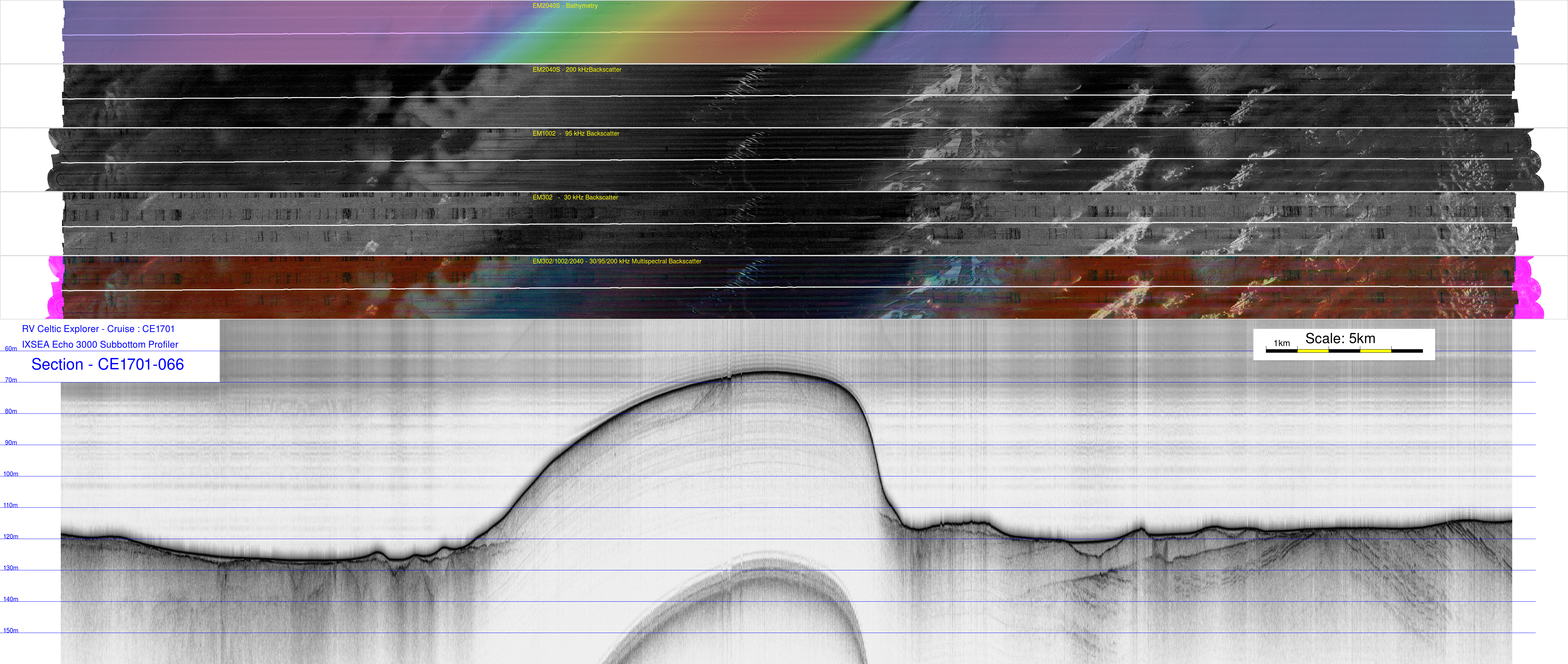Screen dimensions: 1568x664
Task: Click the 60m depth marker
Action: click(x=10, y=349)
